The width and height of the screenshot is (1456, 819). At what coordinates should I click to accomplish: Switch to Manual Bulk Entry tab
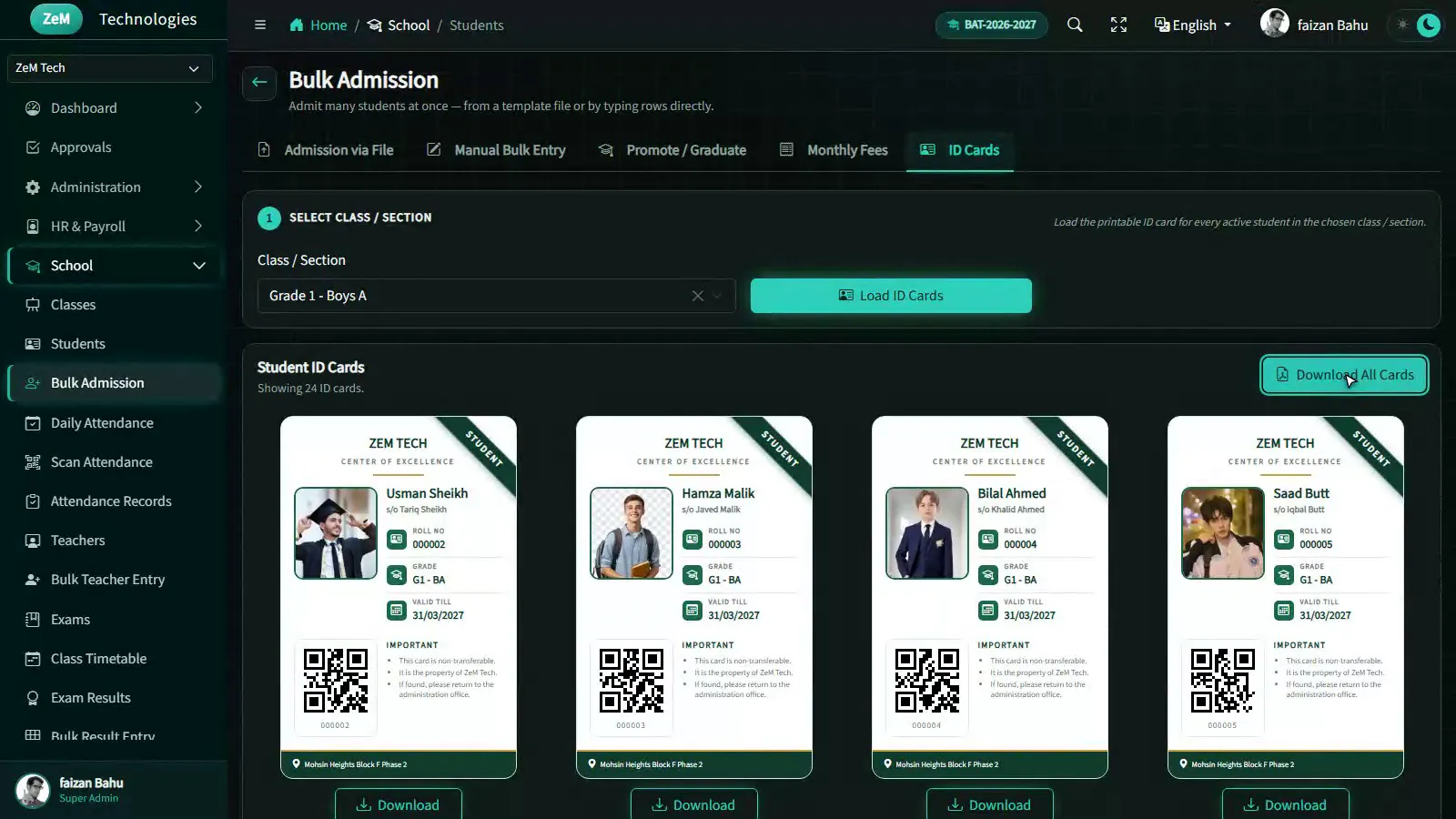(496, 150)
